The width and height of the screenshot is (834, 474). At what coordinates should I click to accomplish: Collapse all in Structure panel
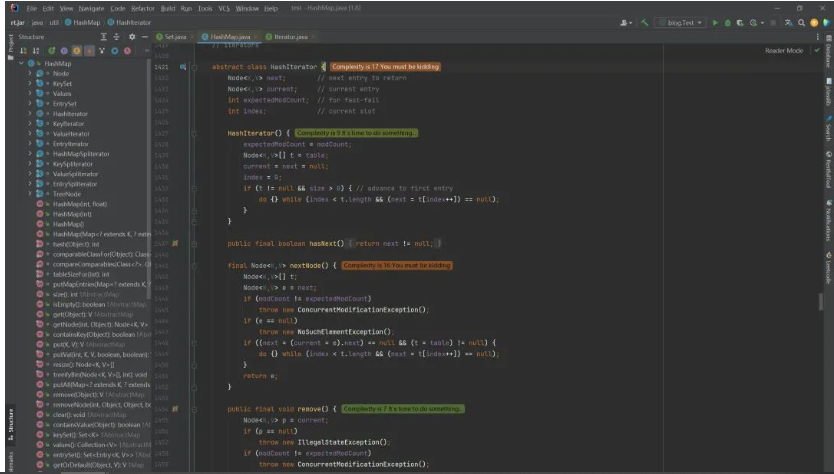(x=116, y=37)
